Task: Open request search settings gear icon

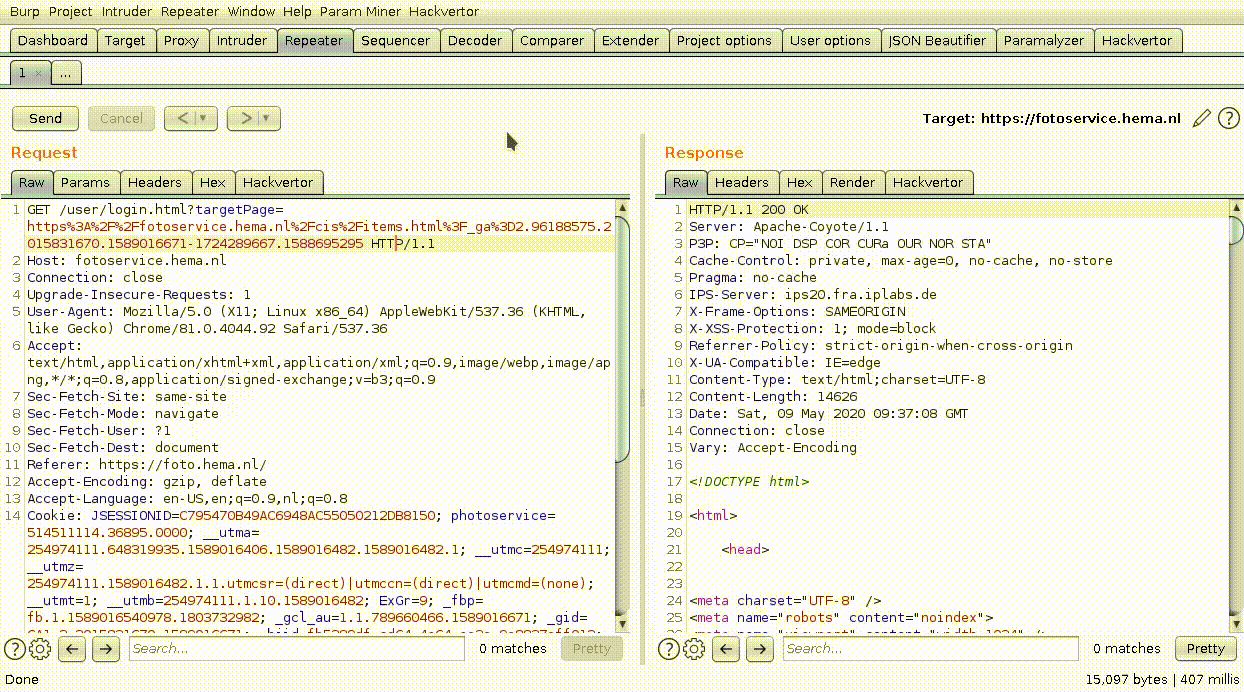Action: [40, 648]
